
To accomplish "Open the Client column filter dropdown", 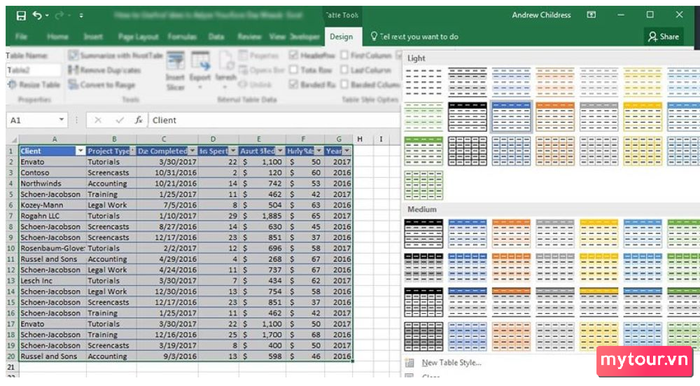I will point(80,151).
